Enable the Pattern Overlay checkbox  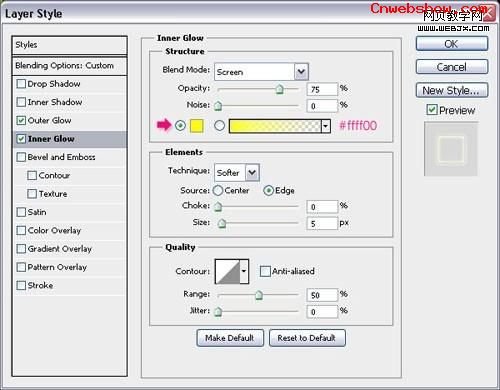[x=21, y=267]
